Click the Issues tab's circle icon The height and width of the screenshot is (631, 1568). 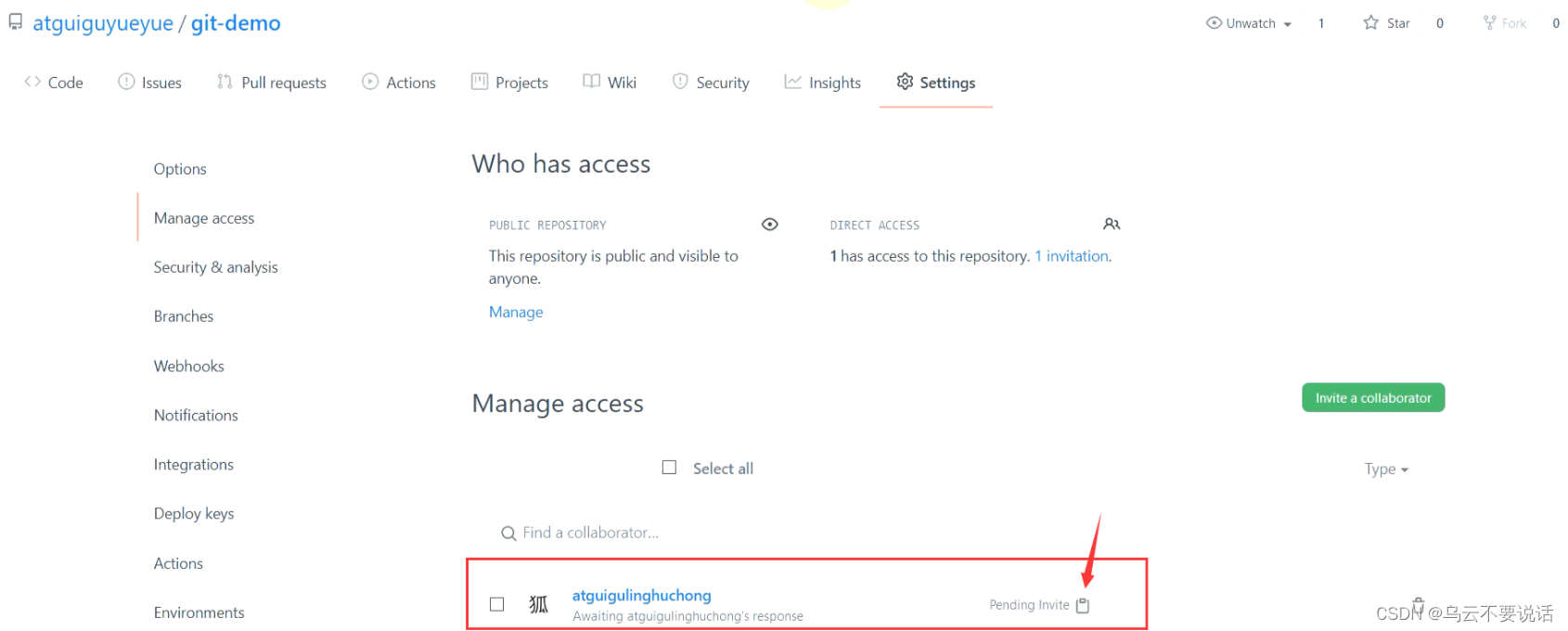pyautogui.click(x=126, y=82)
